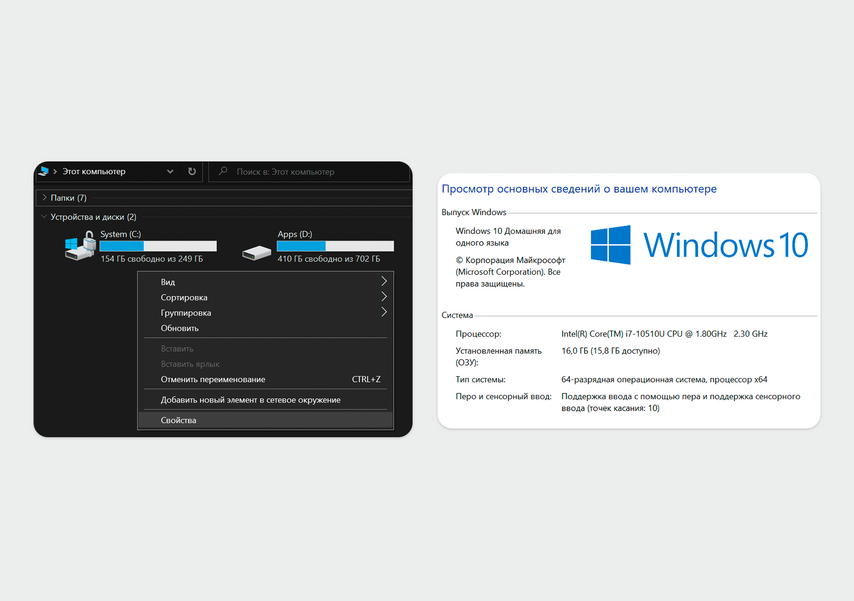Refresh the Explorer view with the reload icon
Viewport: 854px width, 601px height.
(x=192, y=172)
